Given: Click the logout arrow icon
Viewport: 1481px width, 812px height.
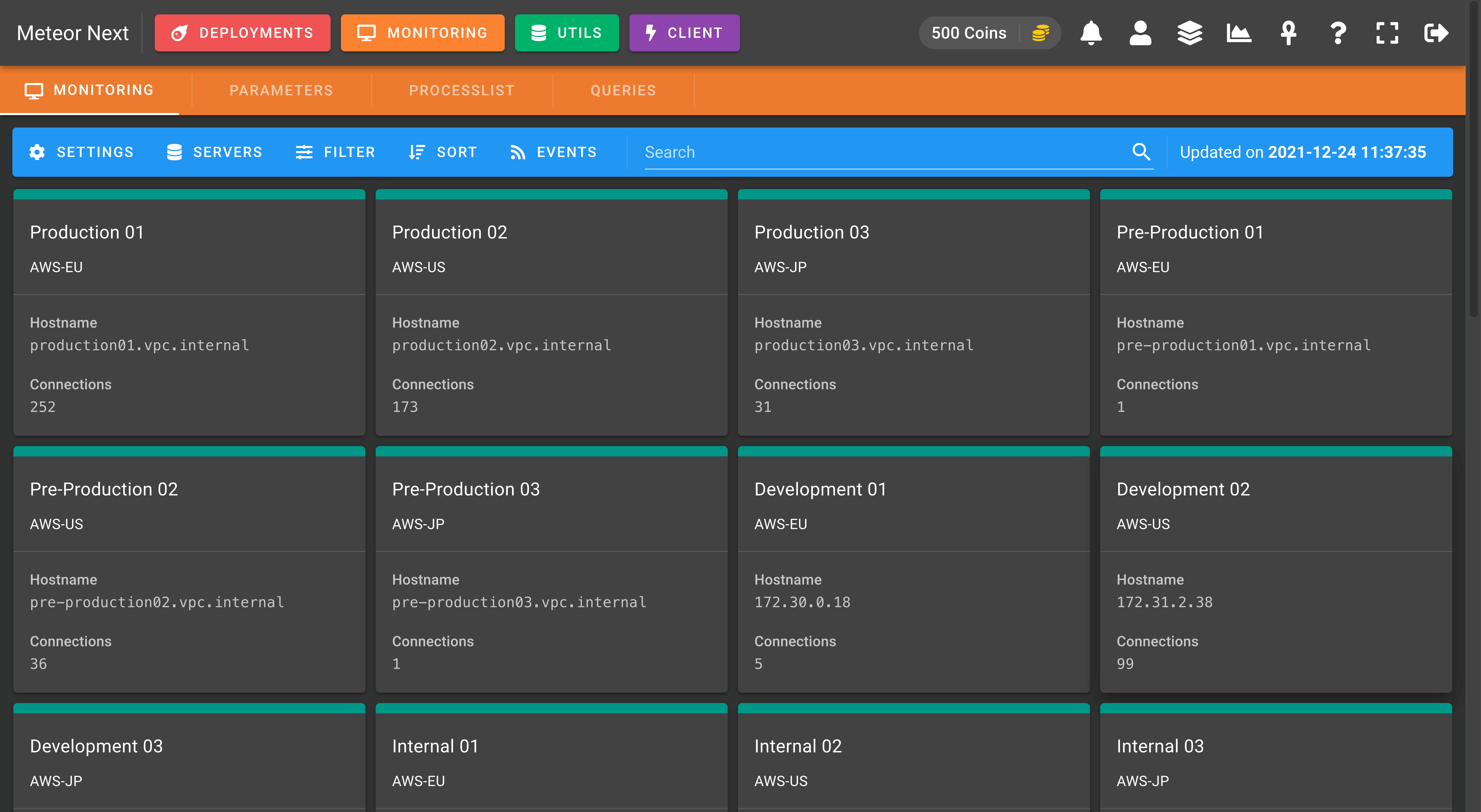Looking at the screenshot, I should pos(1436,33).
